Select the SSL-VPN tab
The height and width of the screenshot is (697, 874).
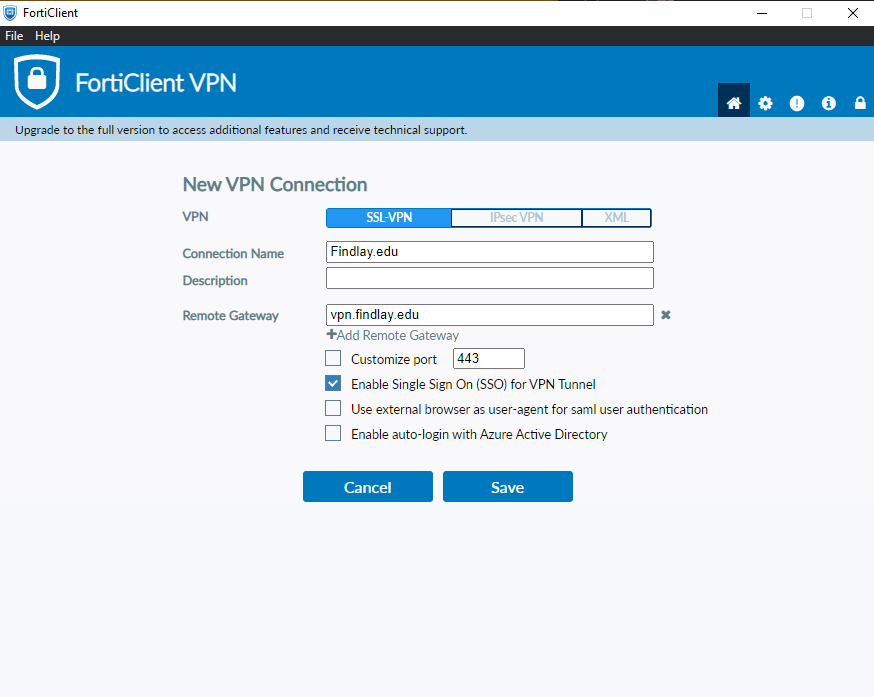tap(389, 217)
